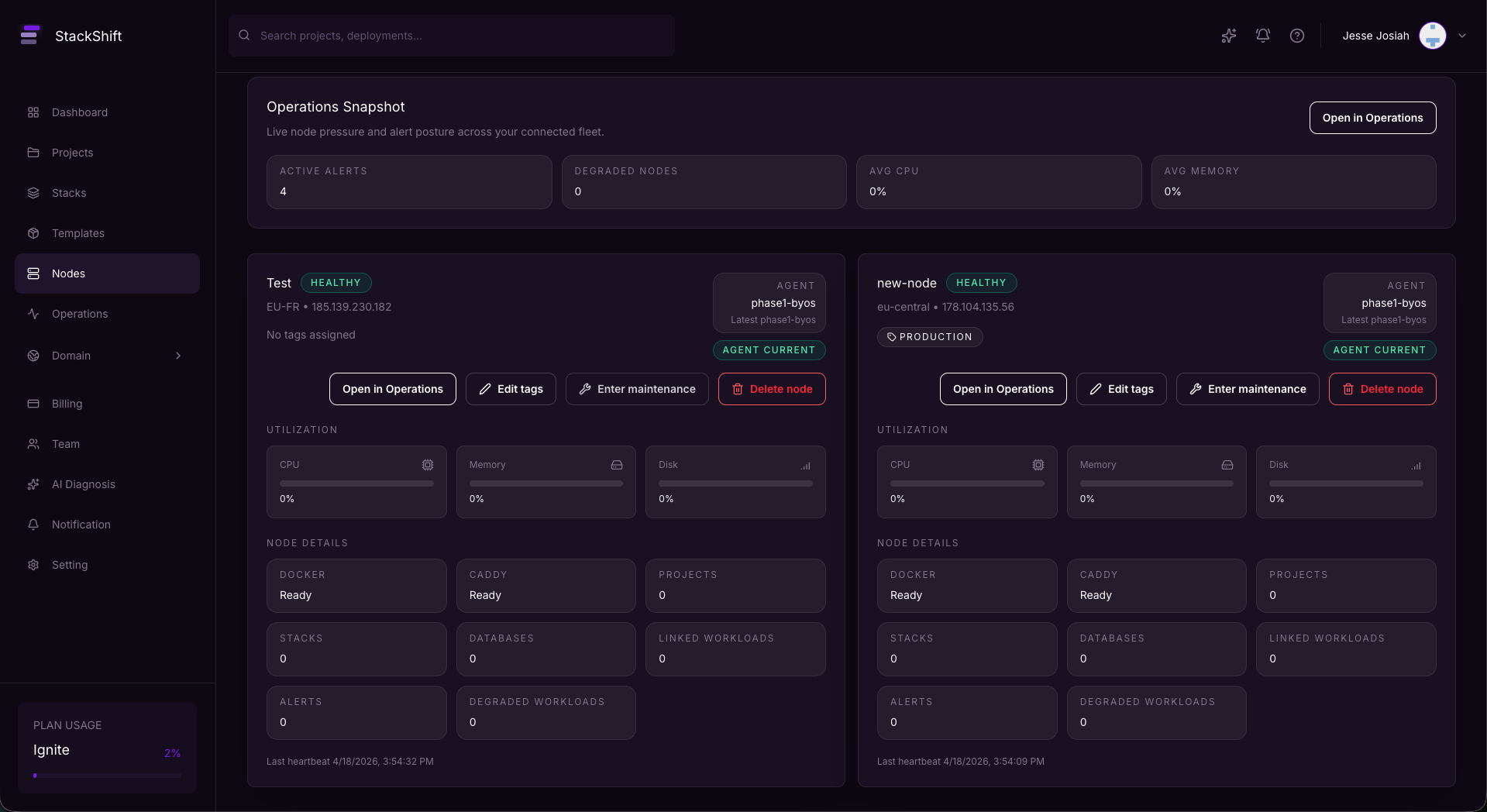Click Edit tags on Test node
Viewport: 1487px width, 812px height.
coord(510,389)
